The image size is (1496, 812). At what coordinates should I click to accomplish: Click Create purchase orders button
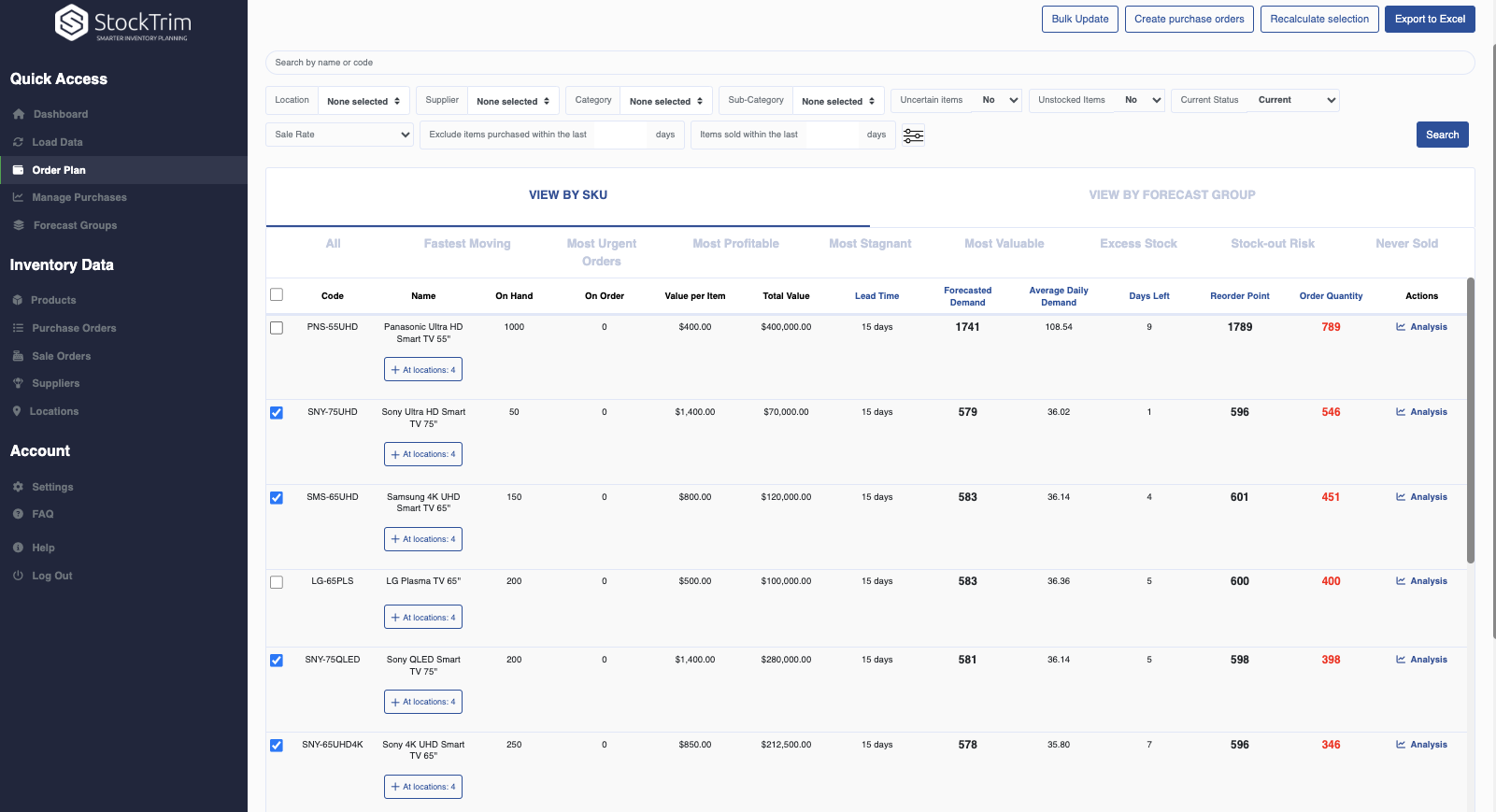(x=1190, y=19)
